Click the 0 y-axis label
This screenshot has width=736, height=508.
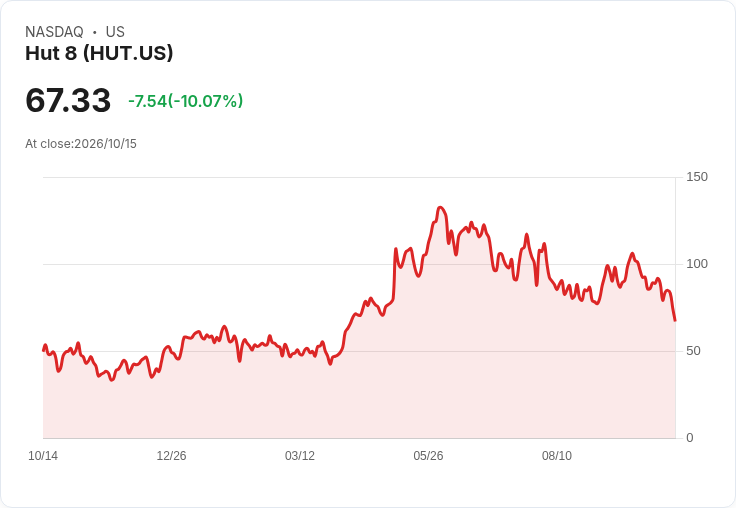(690, 438)
